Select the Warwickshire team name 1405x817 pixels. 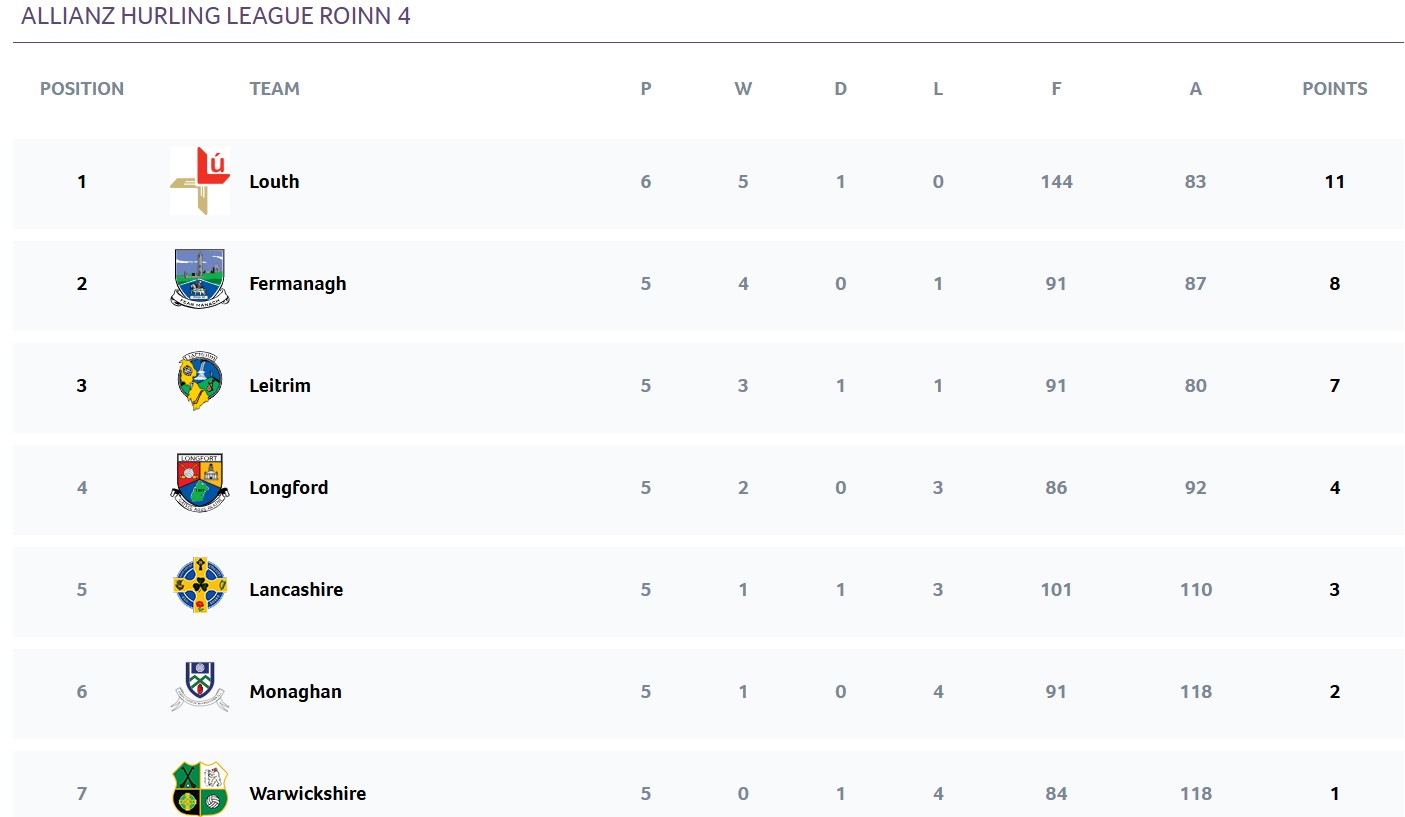(308, 794)
